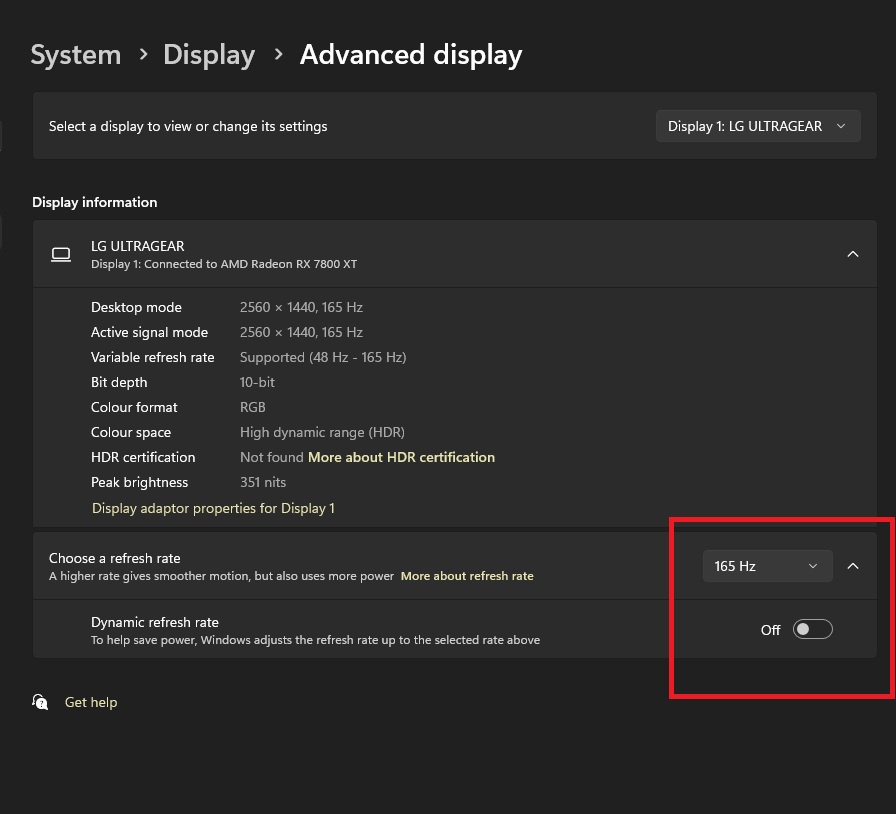Click the Get help speech bubble icon
Image resolution: width=896 pixels, height=814 pixels.
pos(40,702)
